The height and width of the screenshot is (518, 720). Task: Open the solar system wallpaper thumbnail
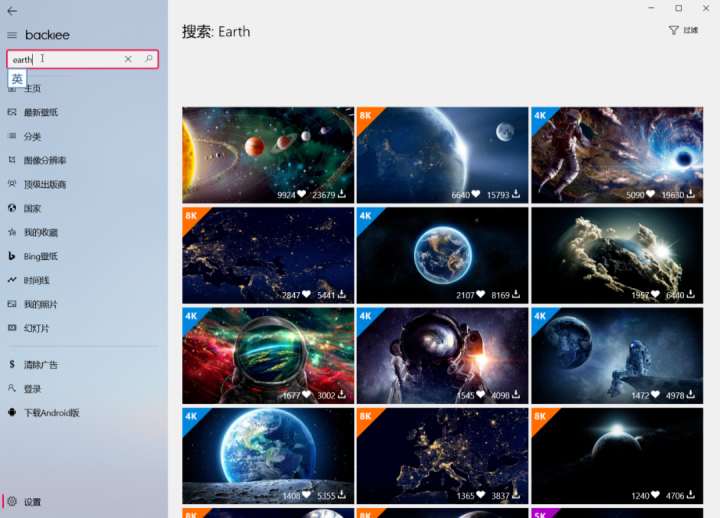pos(268,155)
